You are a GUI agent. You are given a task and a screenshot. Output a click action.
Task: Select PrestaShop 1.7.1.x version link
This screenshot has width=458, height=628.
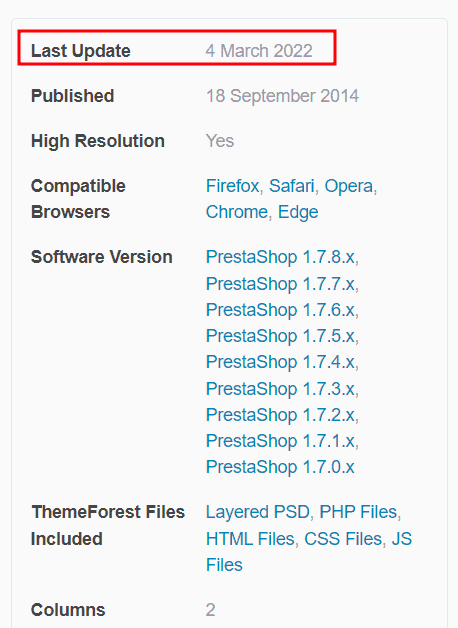pos(280,441)
